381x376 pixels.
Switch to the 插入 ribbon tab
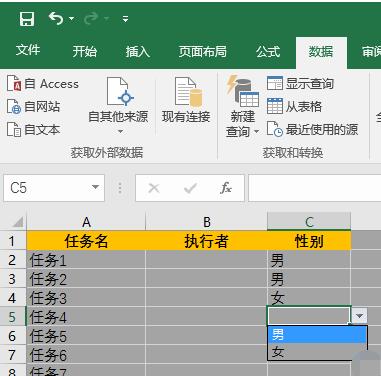coord(137,51)
